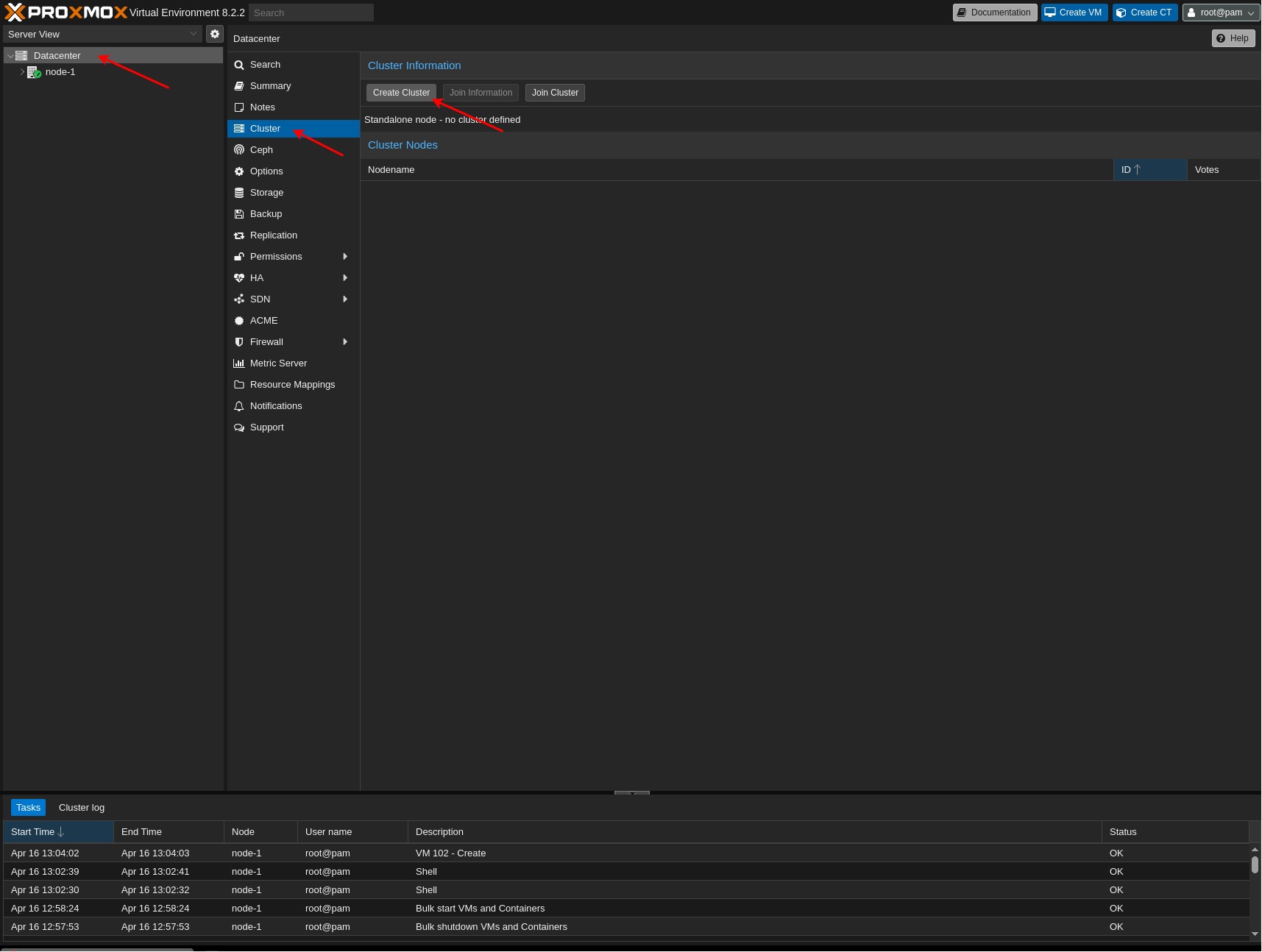Click into the top search field
This screenshot has height=952, width=1262.
pos(311,13)
